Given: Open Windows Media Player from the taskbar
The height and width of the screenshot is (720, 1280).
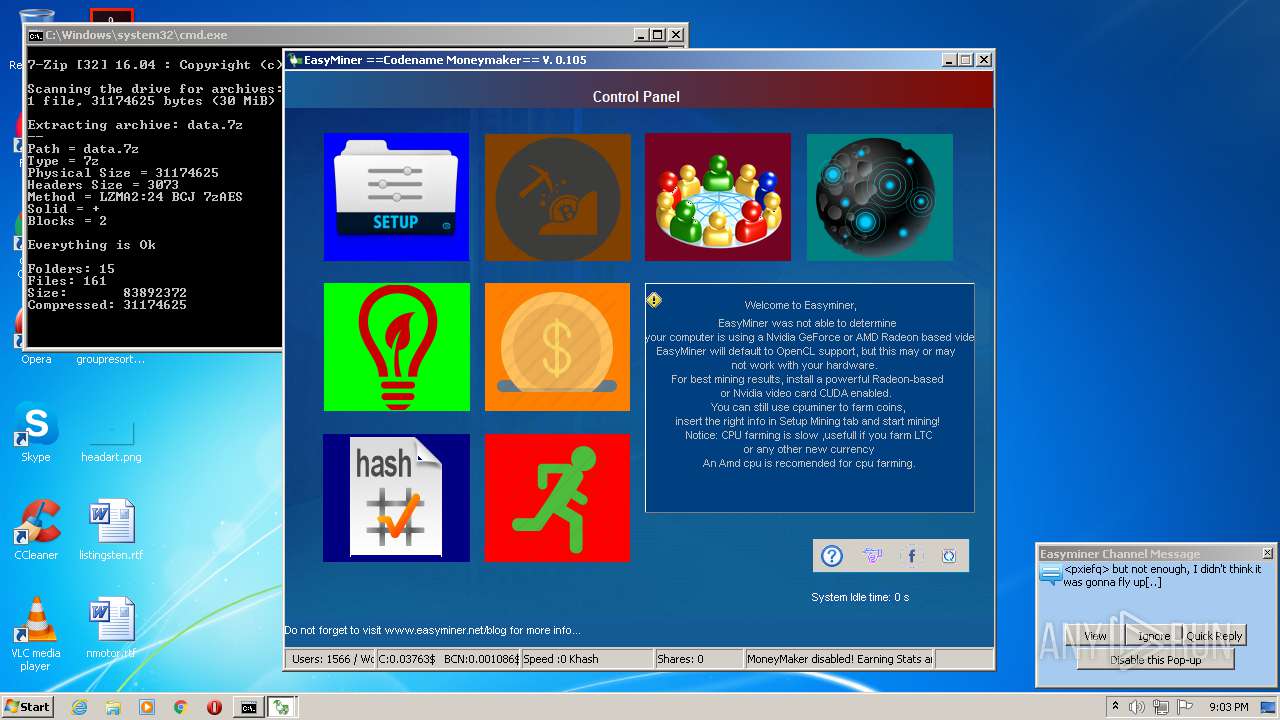Looking at the screenshot, I should (147, 707).
